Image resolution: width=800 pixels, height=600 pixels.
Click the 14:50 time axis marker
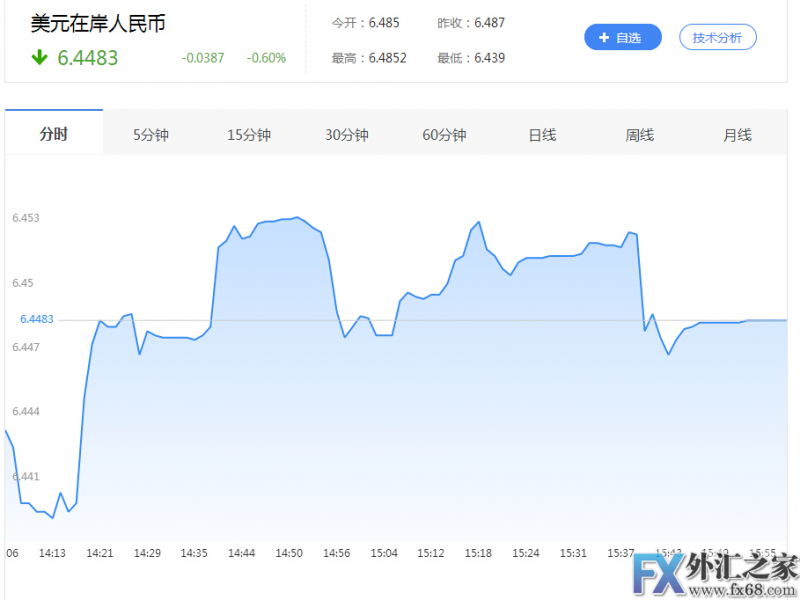290,553
